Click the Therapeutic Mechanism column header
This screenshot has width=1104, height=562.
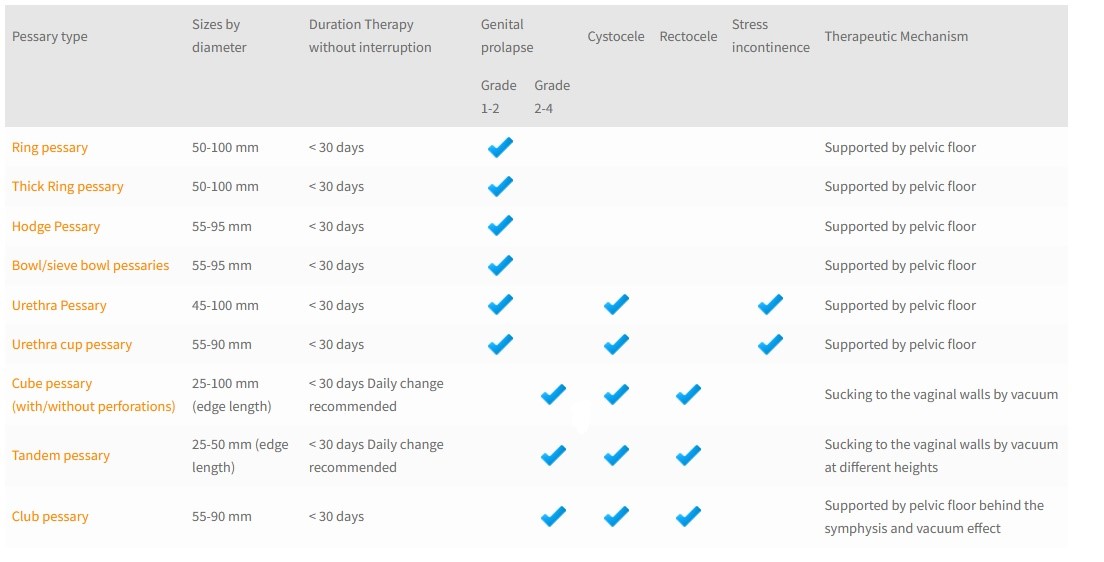(x=896, y=37)
